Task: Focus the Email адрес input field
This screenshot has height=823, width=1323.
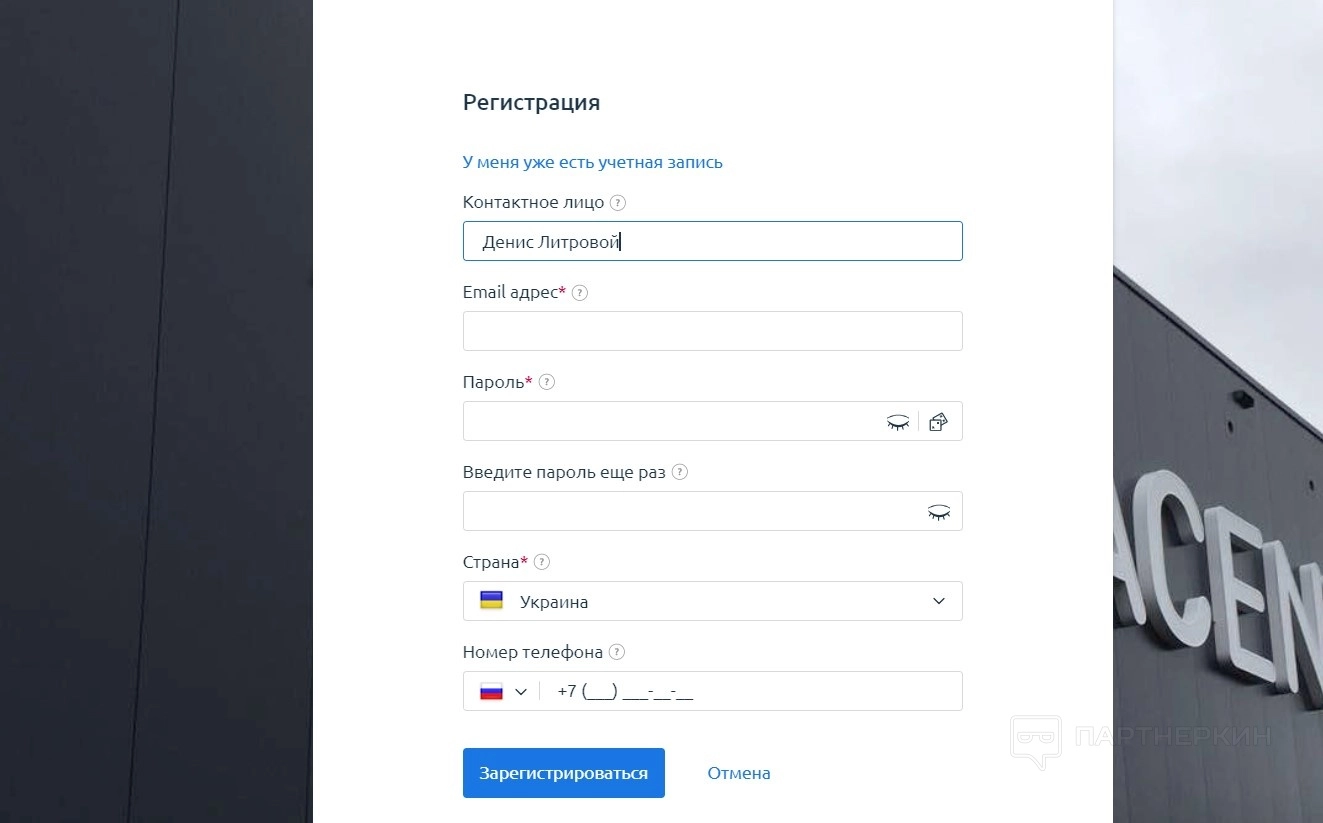Action: coord(712,331)
